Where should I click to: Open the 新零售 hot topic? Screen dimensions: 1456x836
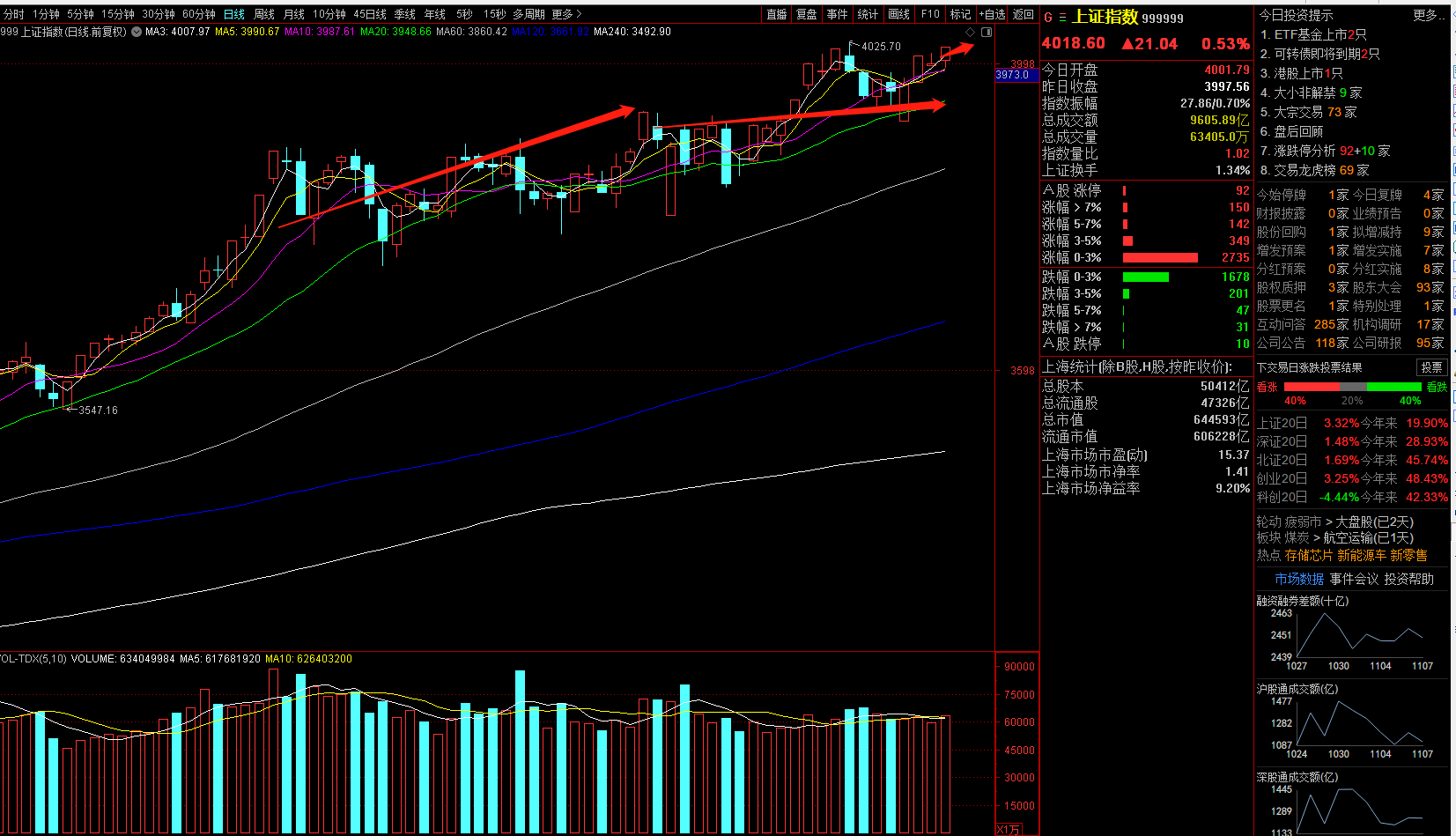click(1408, 555)
